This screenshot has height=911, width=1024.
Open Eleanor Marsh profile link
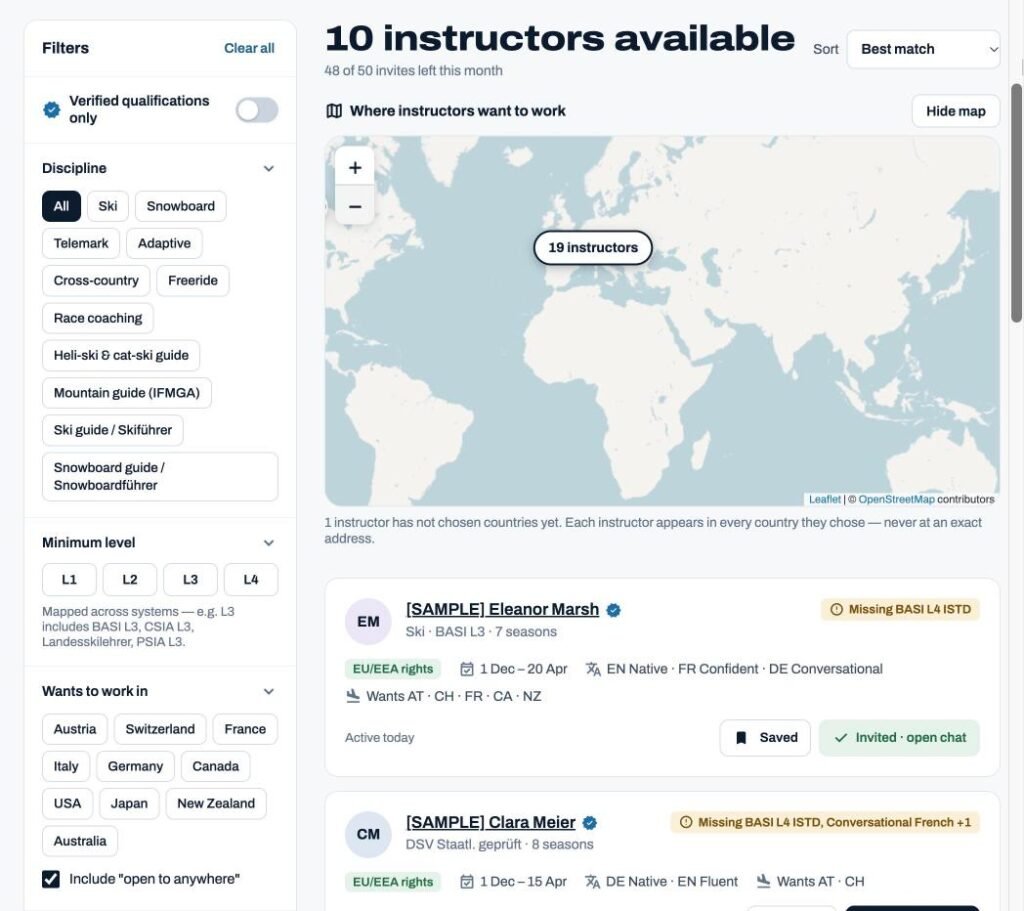[502, 609]
